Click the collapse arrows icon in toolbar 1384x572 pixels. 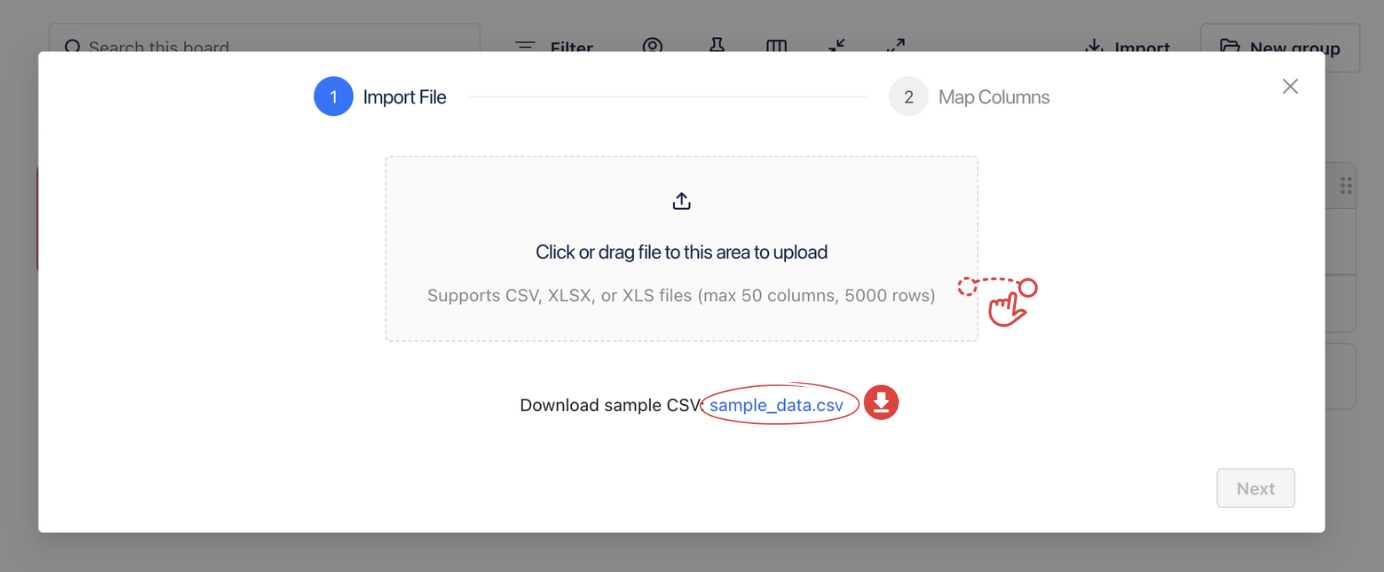[x=837, y=46]
